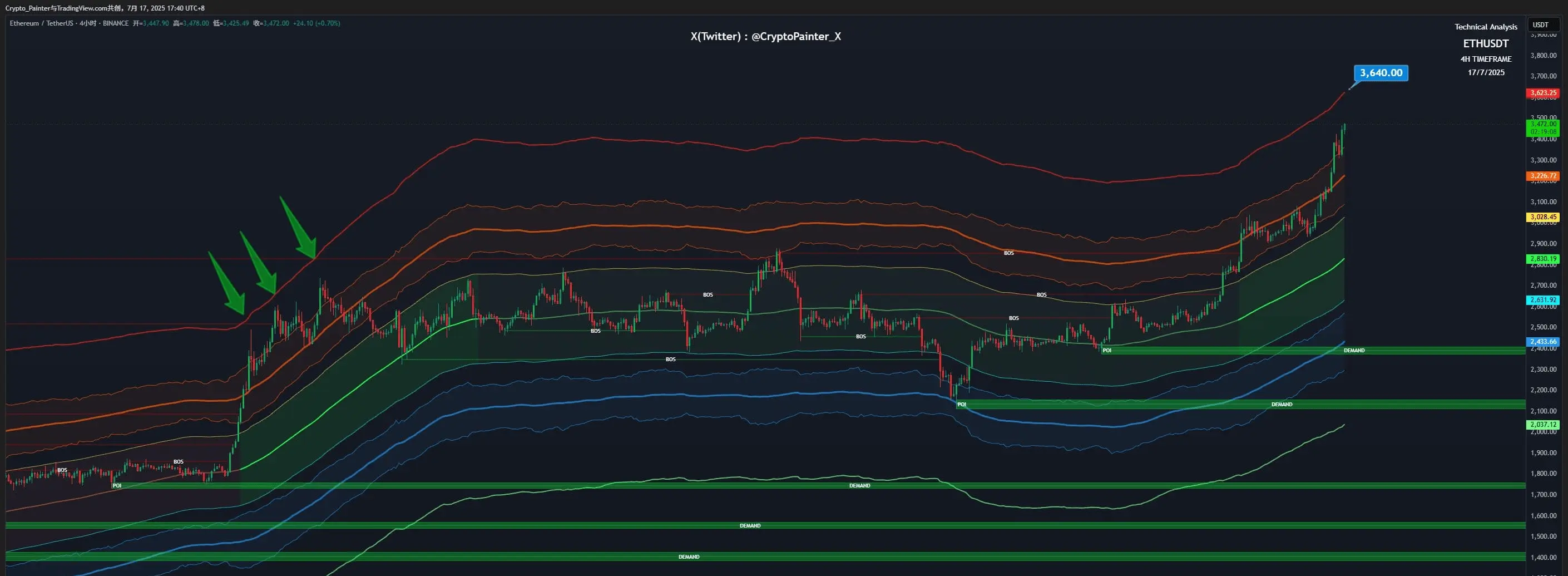Click the 1,400.00 axis tick
1568x576 pixels.
click(1543, 557)
